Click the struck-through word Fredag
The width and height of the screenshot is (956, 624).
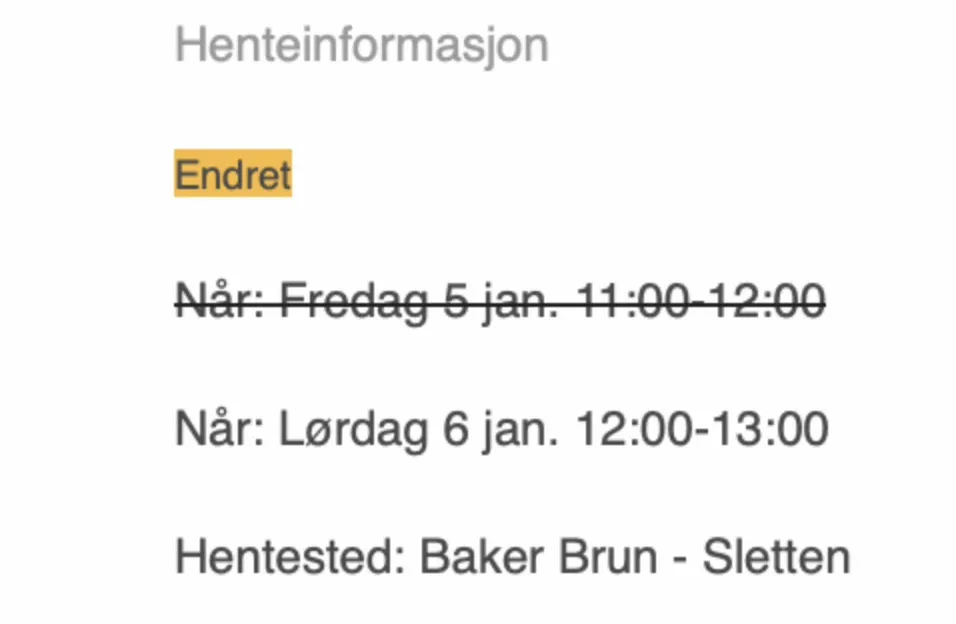point(354,302)
